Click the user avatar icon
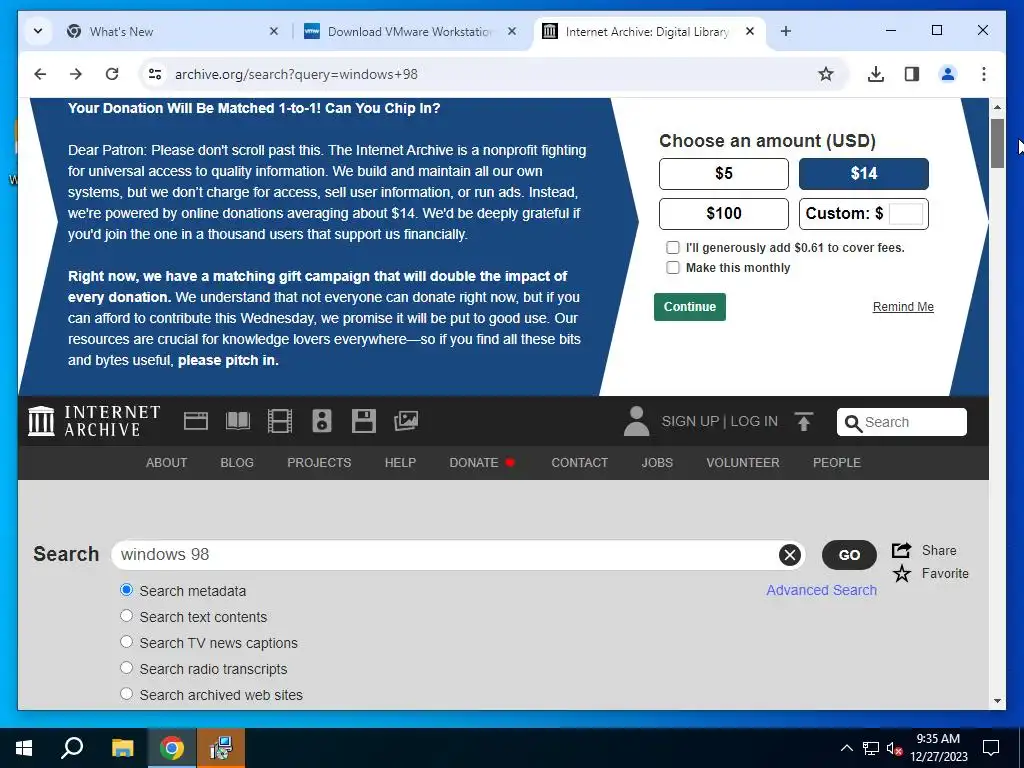1024x768 pixels. coord(636,421)
